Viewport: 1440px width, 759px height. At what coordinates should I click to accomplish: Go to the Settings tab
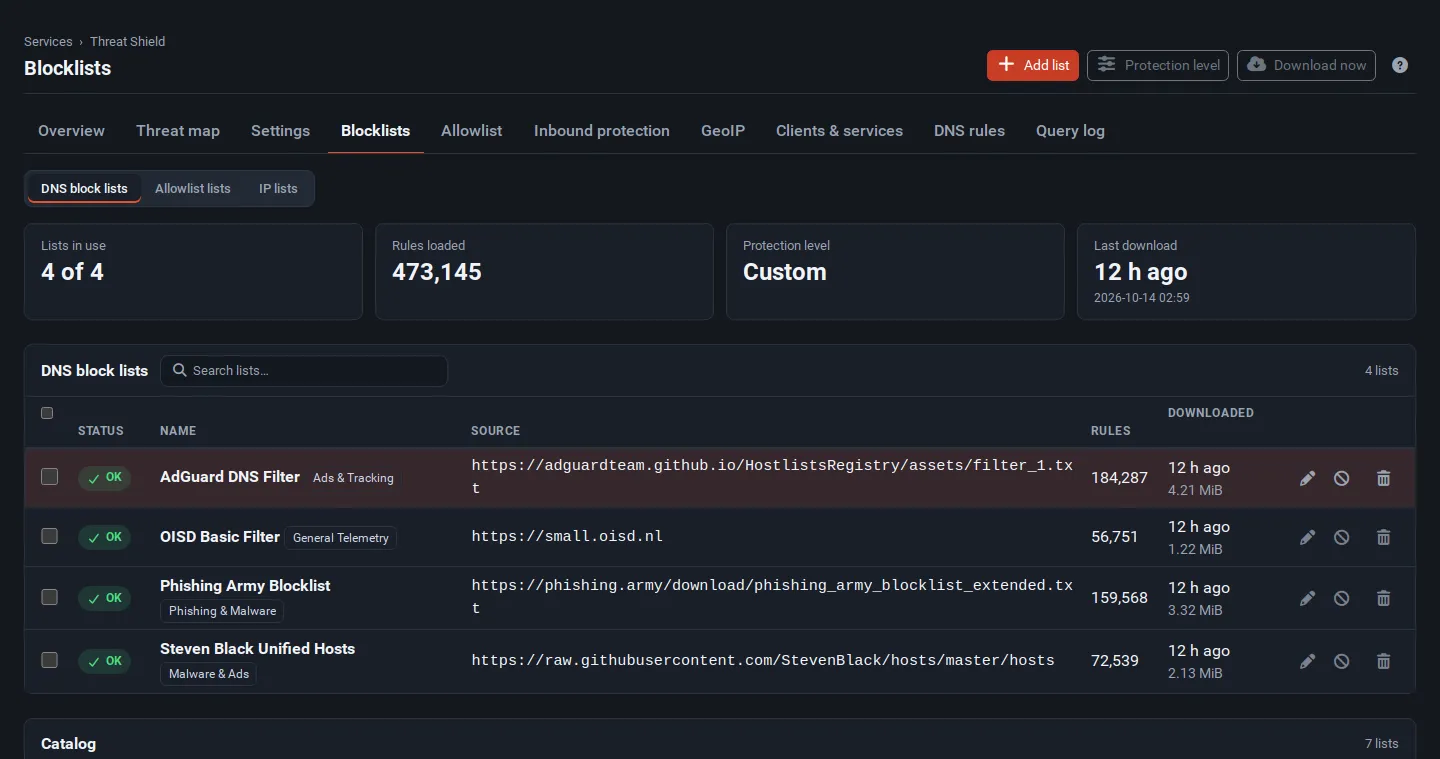[x=280, y=131]
